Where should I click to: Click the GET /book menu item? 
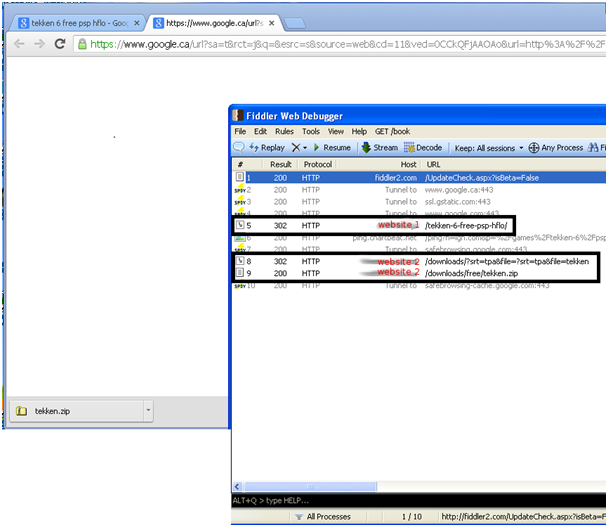point(392,131)
